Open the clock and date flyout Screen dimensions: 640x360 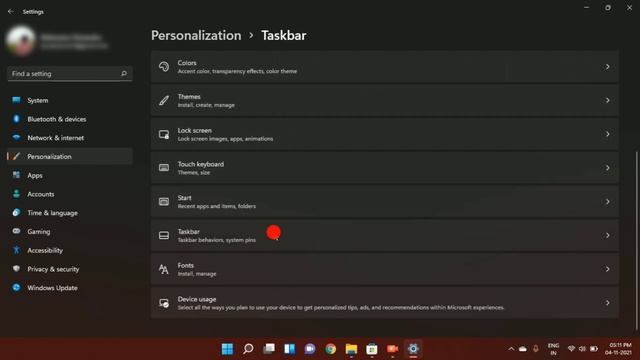(618, 349)
